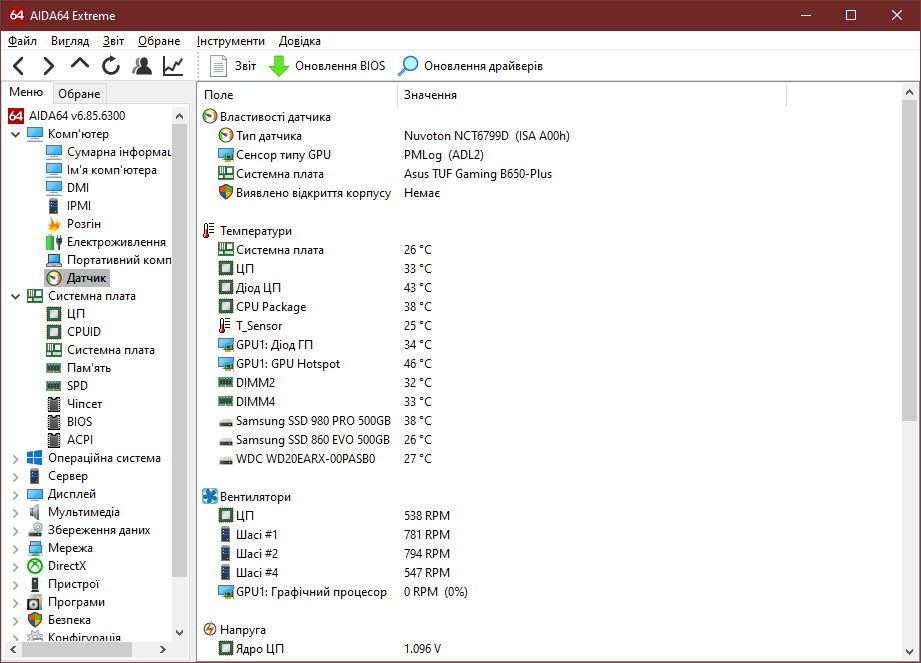Open the DMI tree item
The height and width of the screenshot is (663, 921).
coord(68,188)
